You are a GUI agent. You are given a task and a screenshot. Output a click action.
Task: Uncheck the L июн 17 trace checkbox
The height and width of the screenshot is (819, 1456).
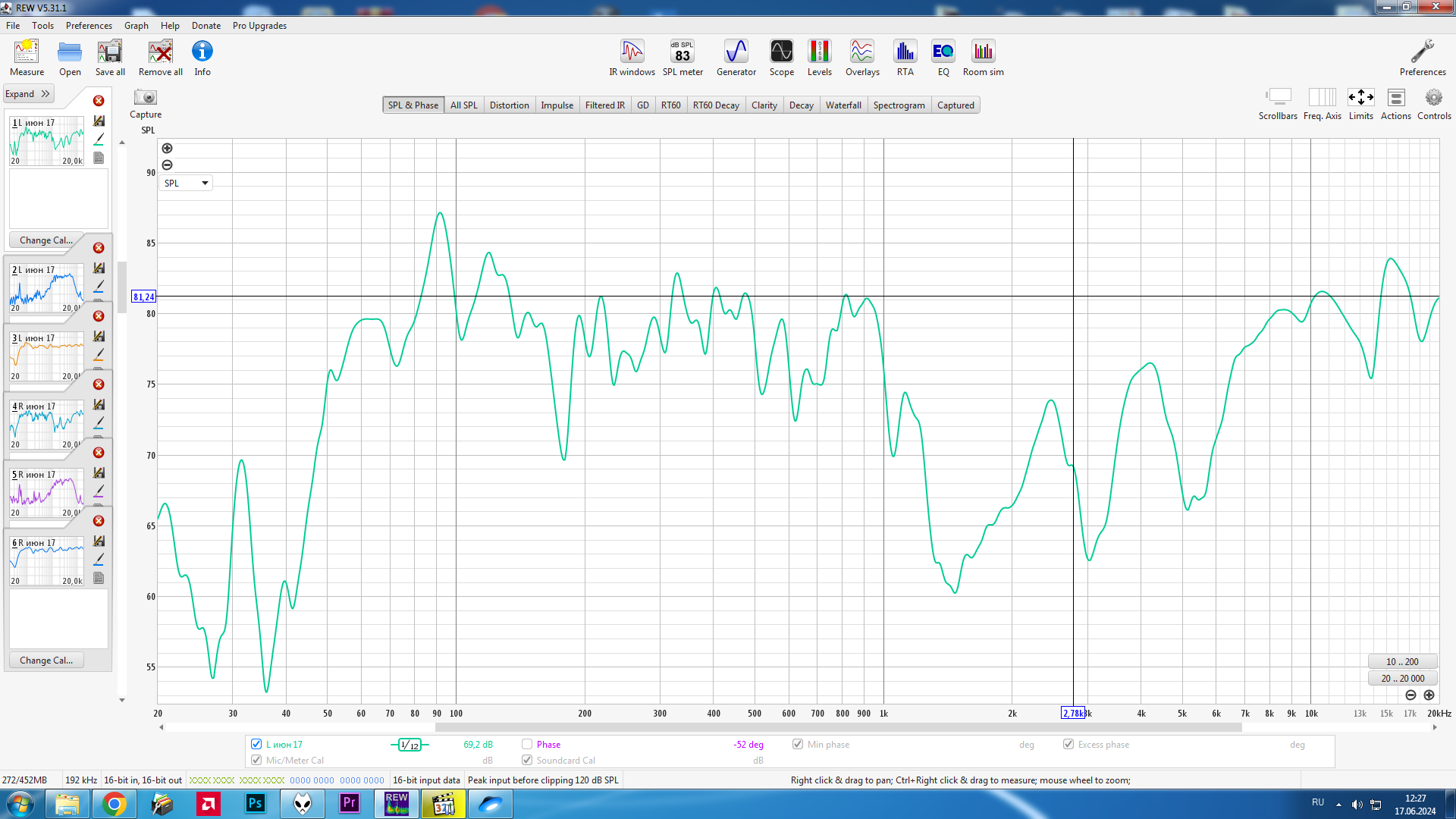tap(256, 744)
